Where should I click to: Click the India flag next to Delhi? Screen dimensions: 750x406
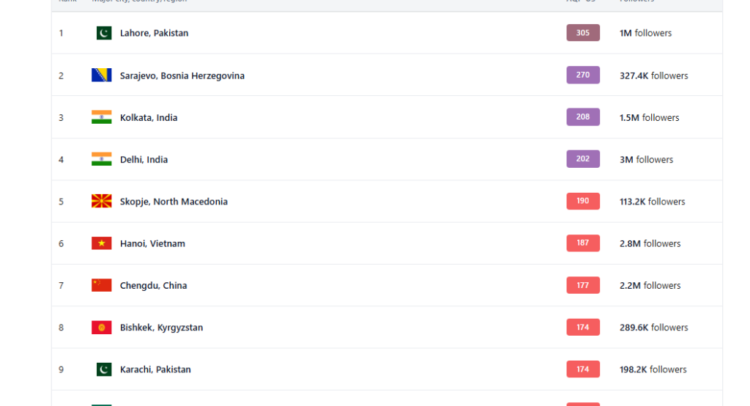101,159
